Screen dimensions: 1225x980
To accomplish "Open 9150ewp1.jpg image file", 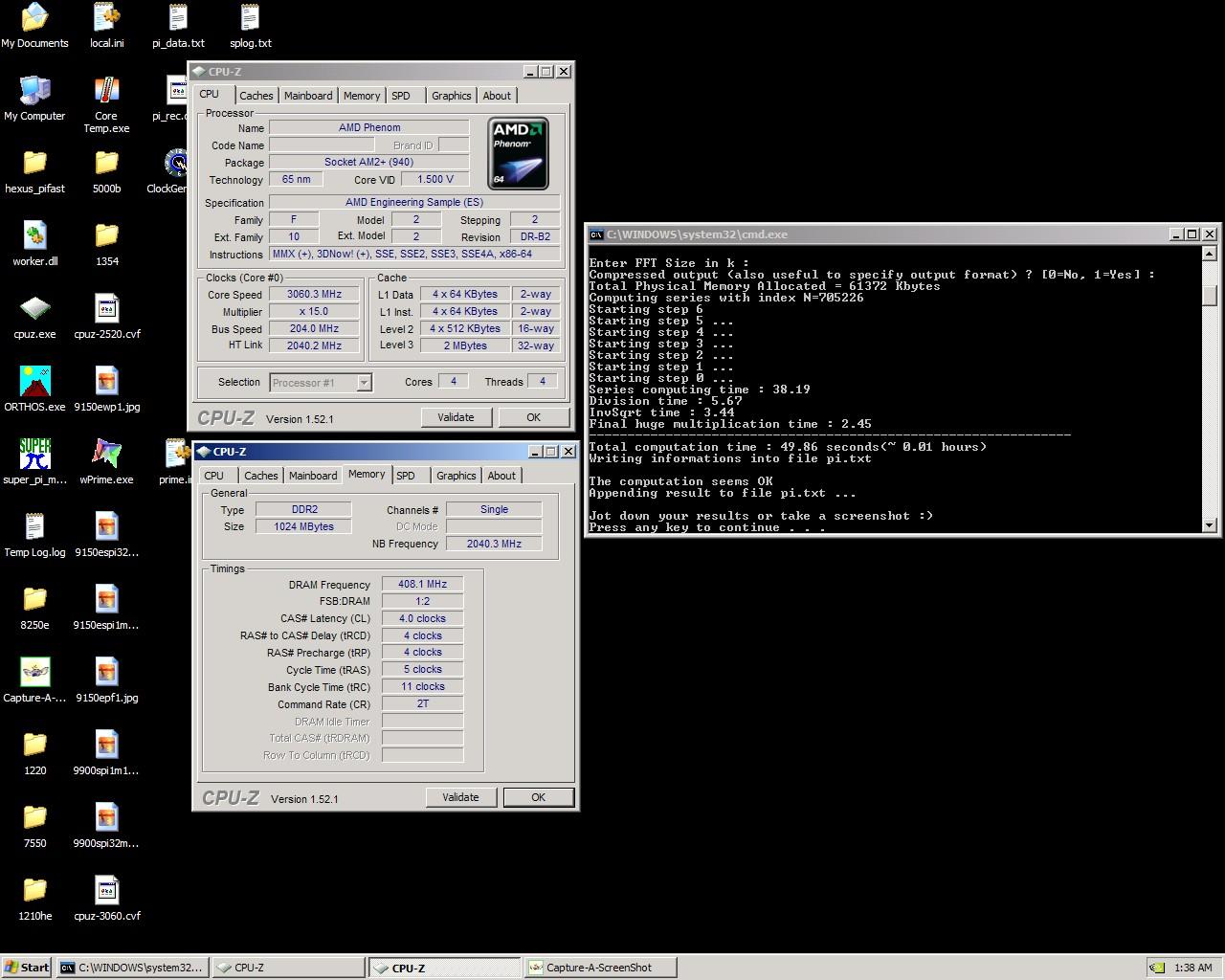I will tap(106, 389).
